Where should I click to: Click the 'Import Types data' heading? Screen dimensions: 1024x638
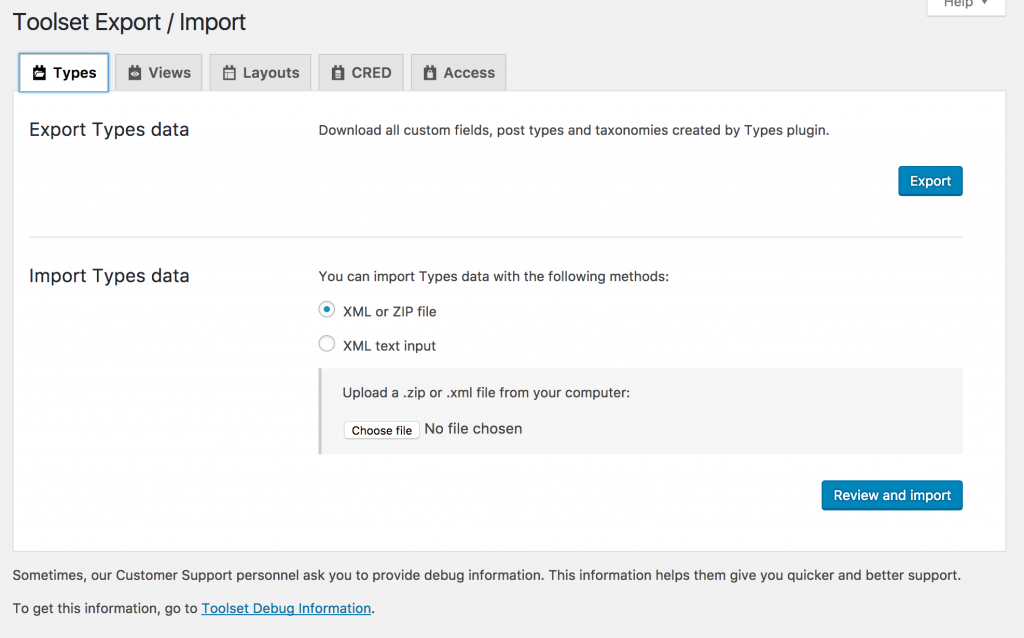click(109, 276)
